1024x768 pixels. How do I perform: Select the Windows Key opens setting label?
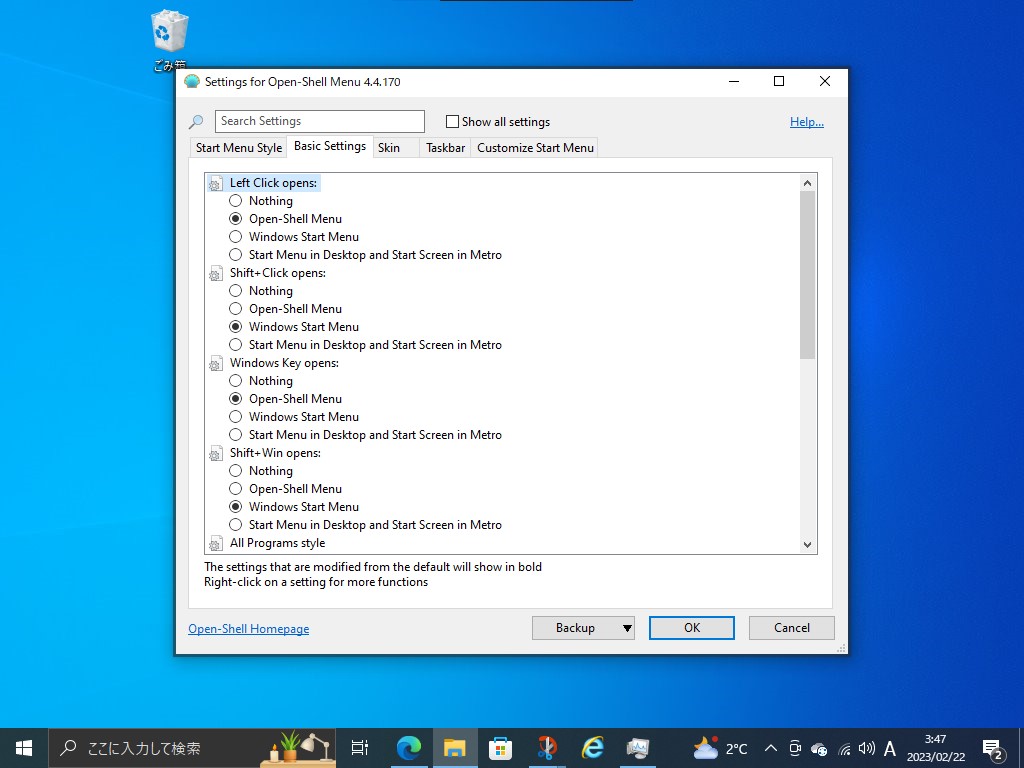tap(284, 364)
